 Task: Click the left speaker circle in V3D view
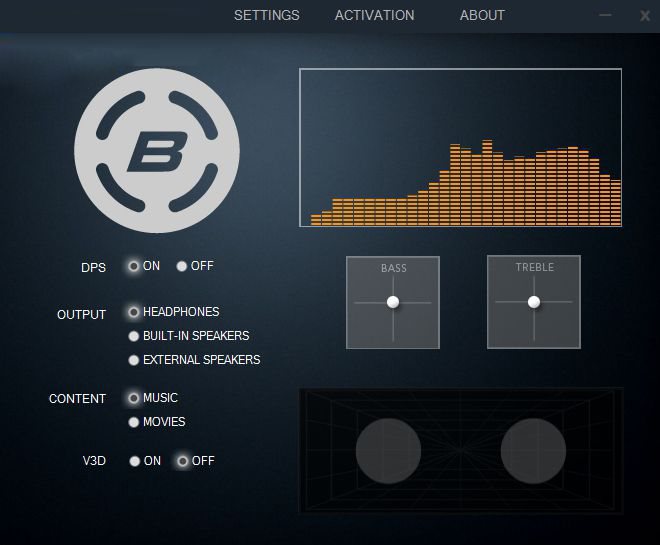click(388, 451)
